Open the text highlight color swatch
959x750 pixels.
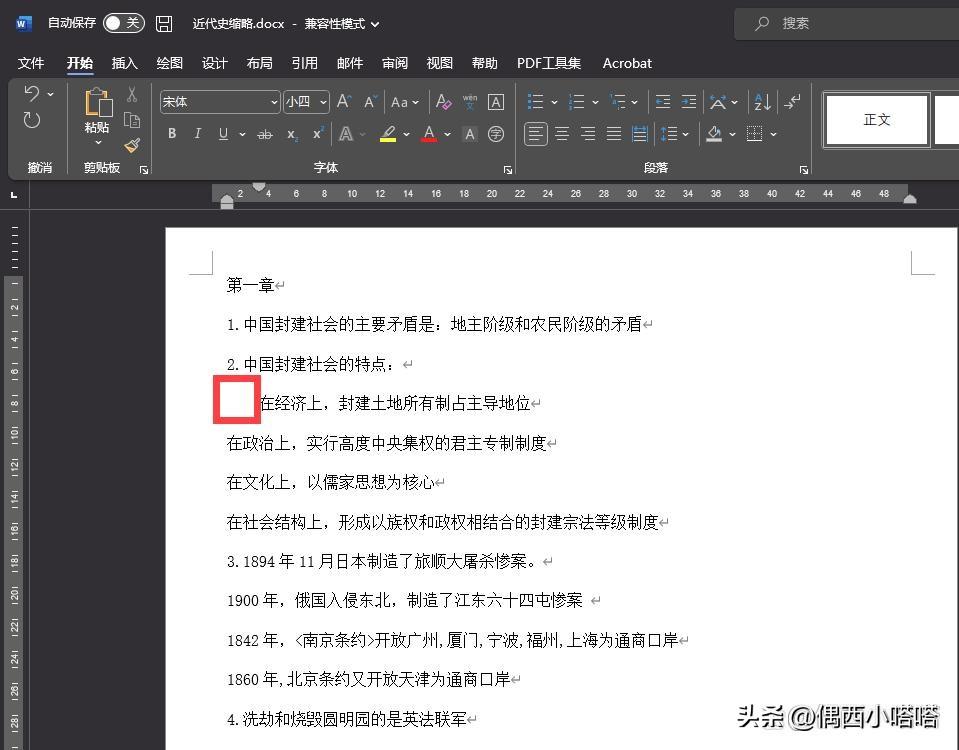(389, 133)
